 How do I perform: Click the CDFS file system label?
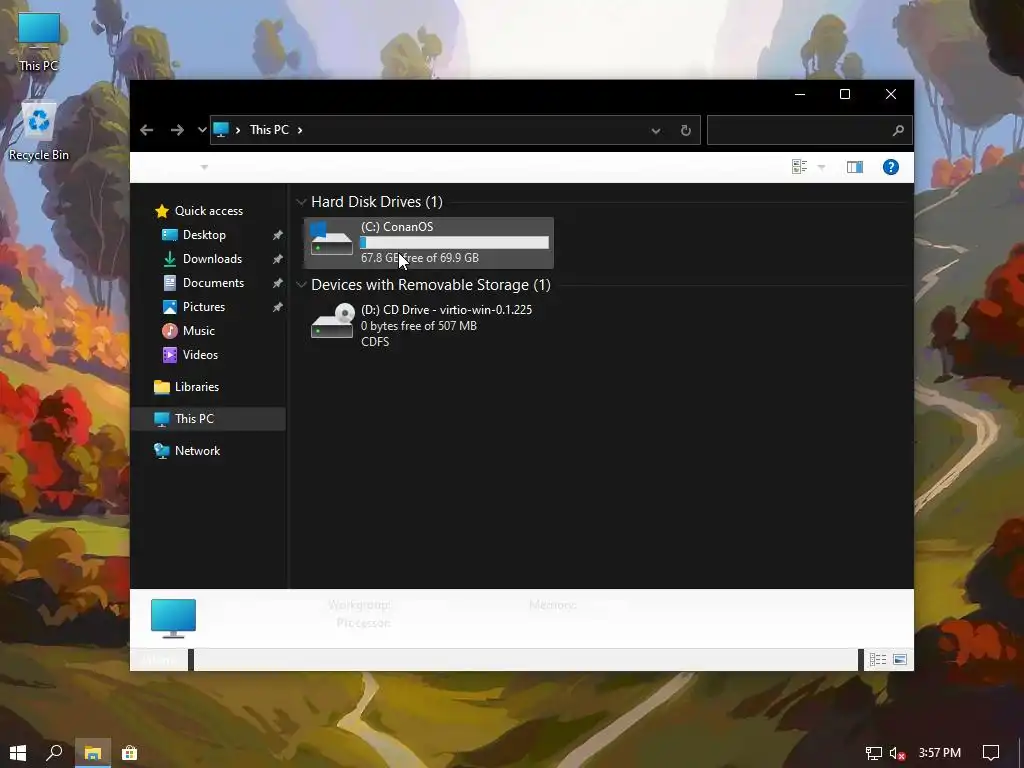(375, 342)
